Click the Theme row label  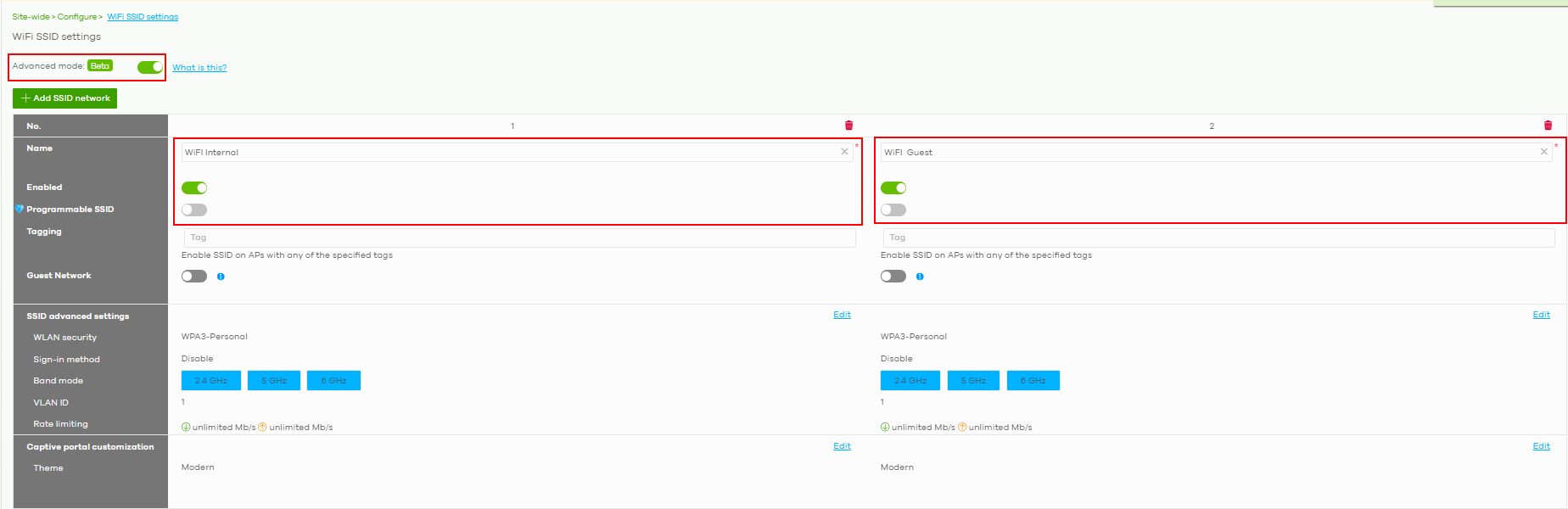point(48,468)
